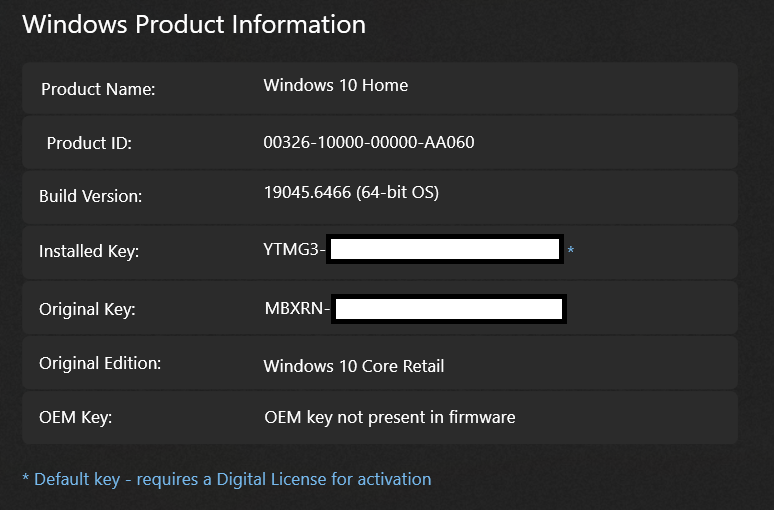Select the Product Name label
The width and height of the screenshot is (774, 510).
98,89
